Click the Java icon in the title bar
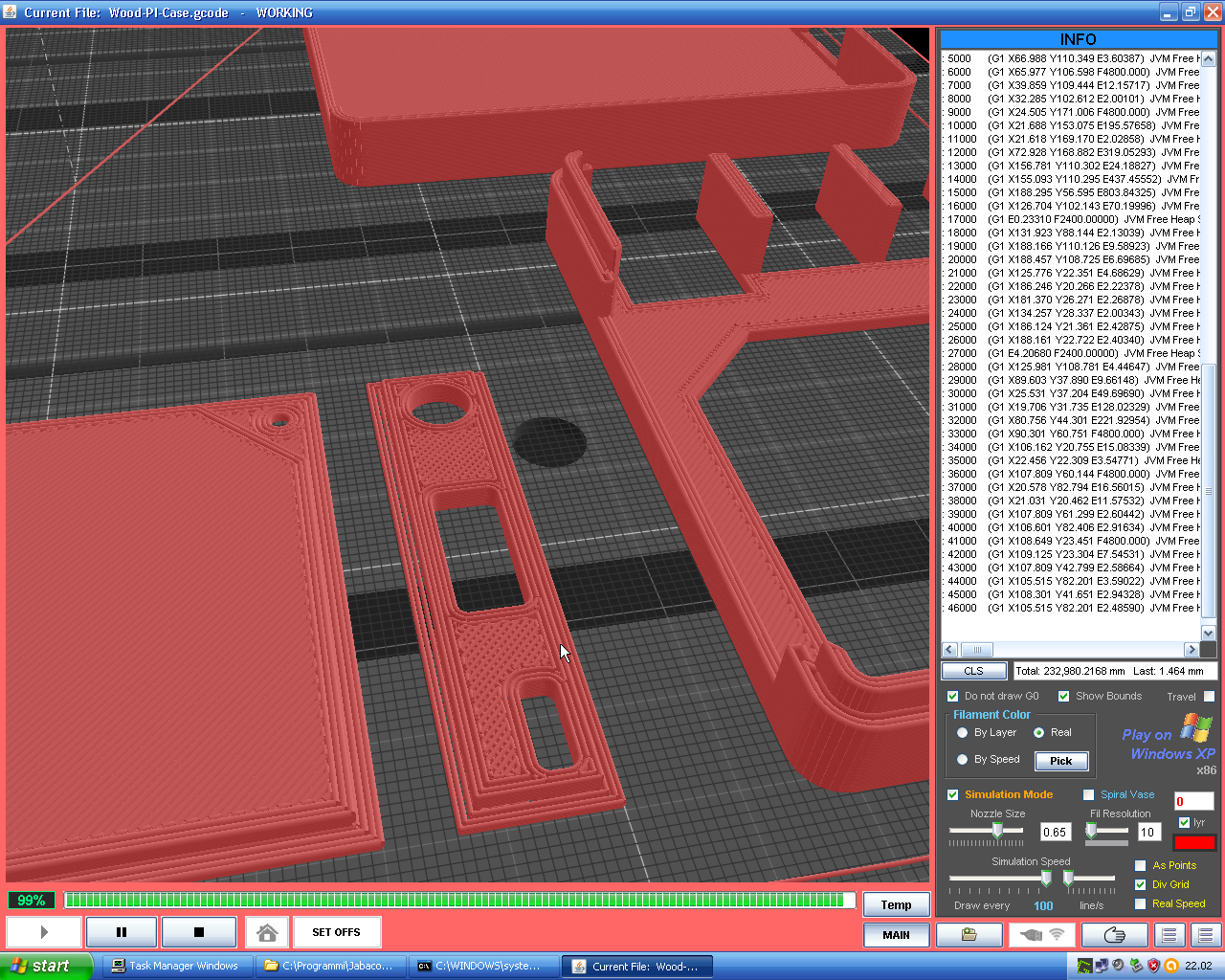 point(11,12)
